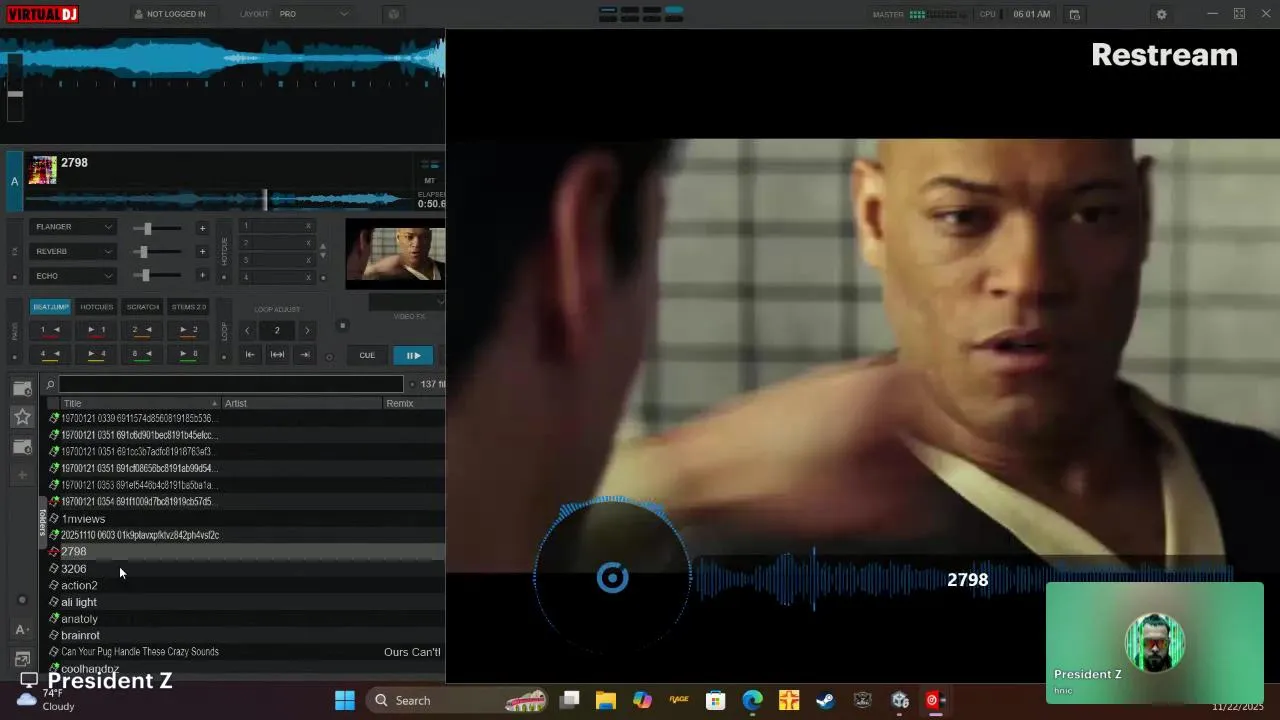This screenshot has width=1280, height=720.
Task: Sort by the Title column header
Action: pos(140,403)
